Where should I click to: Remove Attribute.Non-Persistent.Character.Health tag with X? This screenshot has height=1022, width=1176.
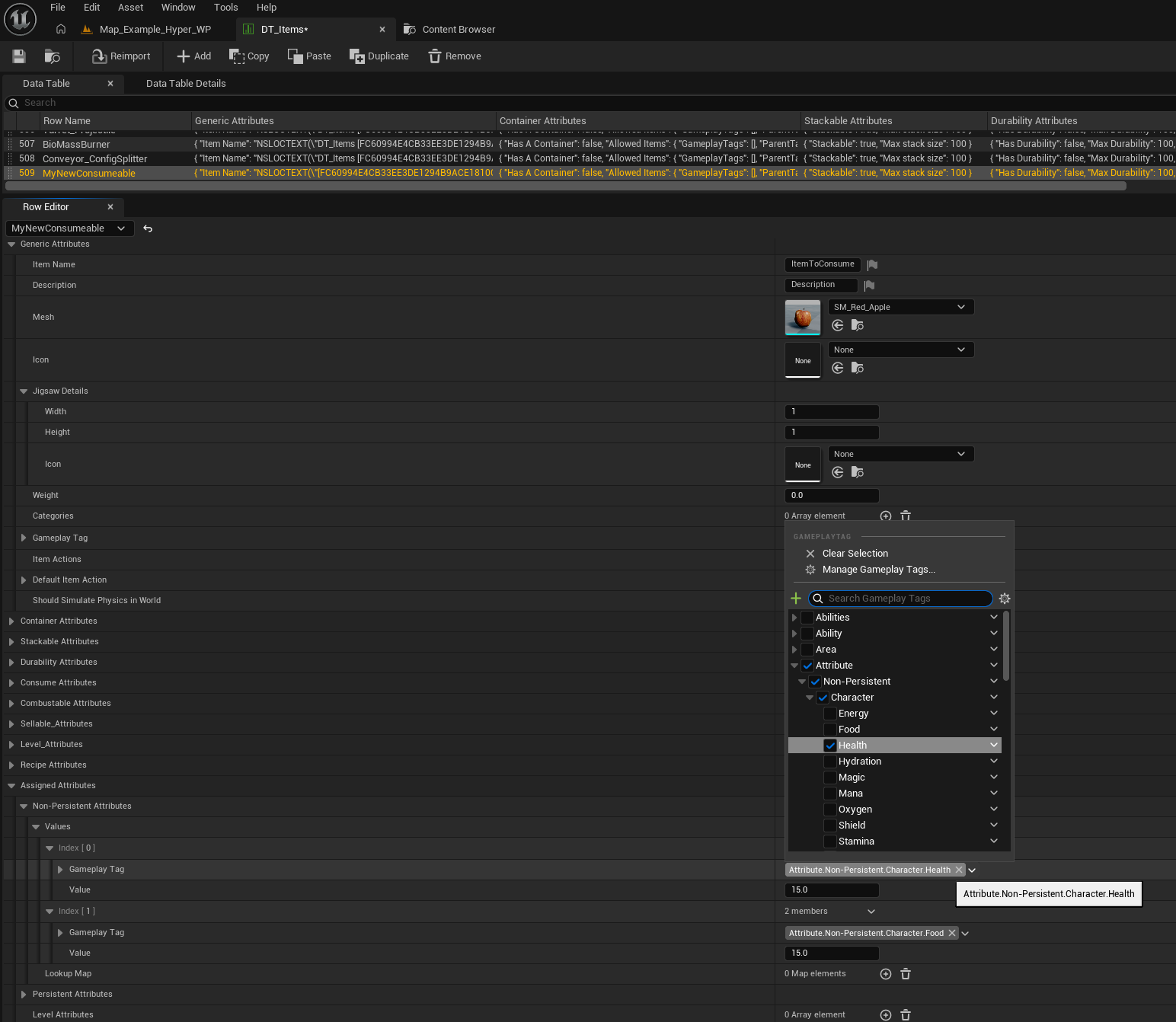click(x=959, y=870)
